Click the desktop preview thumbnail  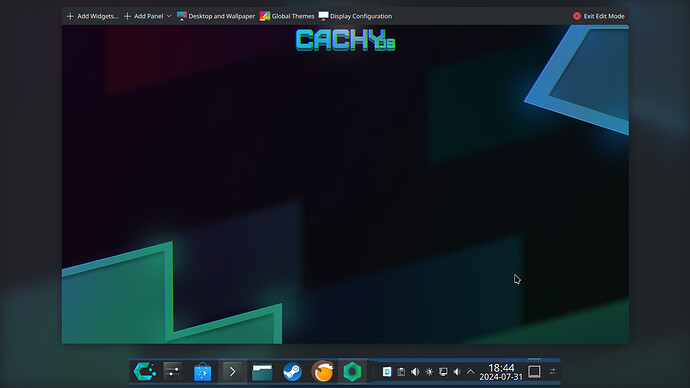pyautogui.click(x=345, y=184)
